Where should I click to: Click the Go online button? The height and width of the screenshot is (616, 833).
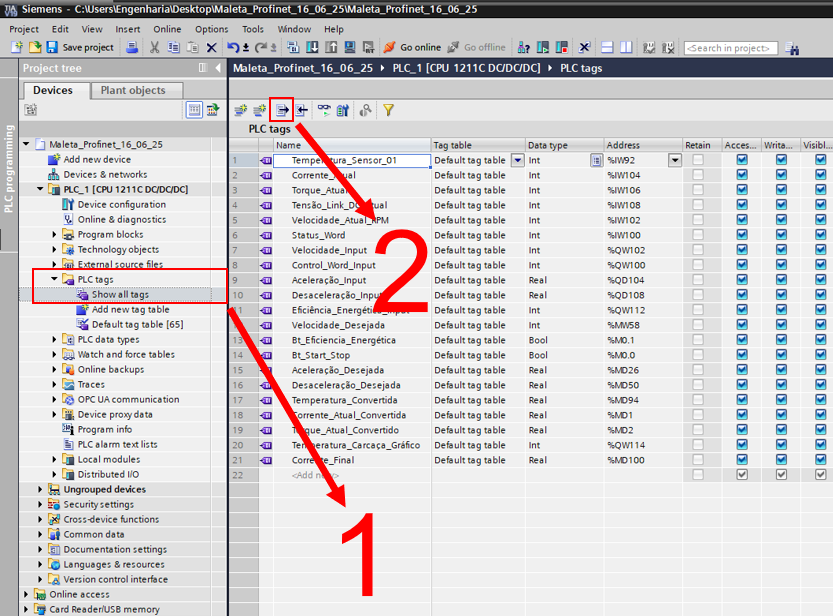pyautogui.click(x=412, y=47)
